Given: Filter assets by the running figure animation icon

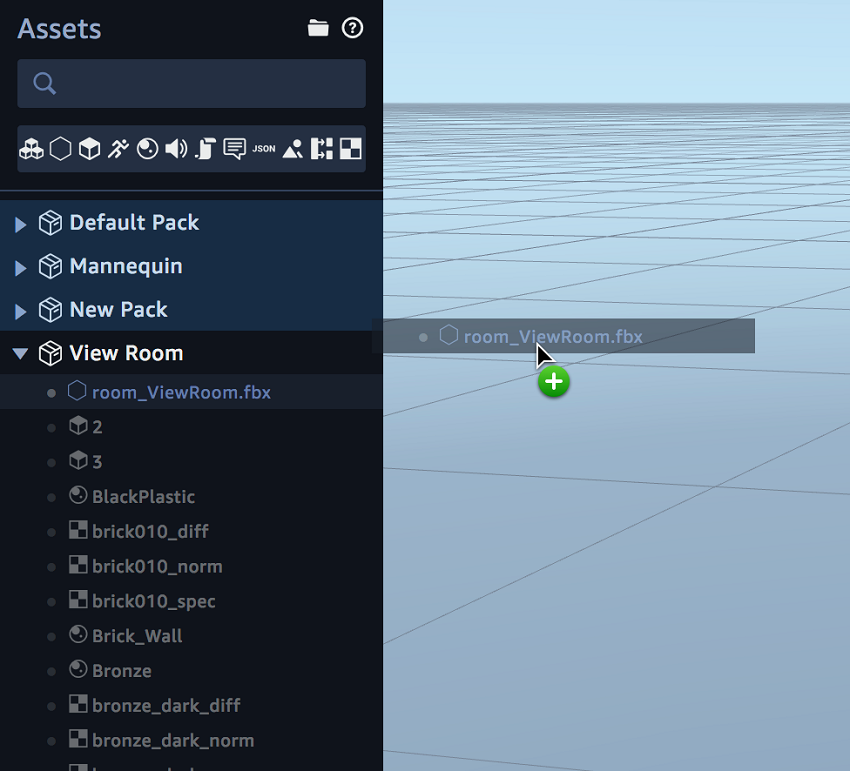Looking at the screenshot, I should coord(119,149).
